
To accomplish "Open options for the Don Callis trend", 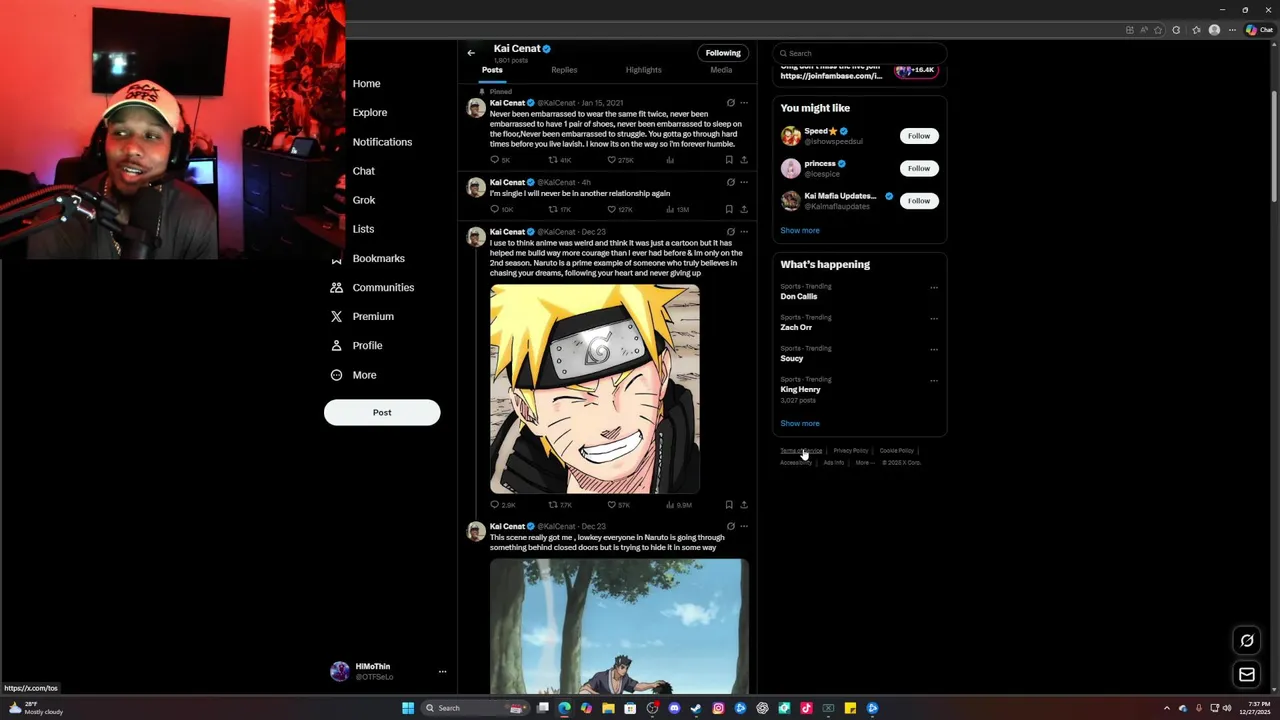I will point(934,288).
